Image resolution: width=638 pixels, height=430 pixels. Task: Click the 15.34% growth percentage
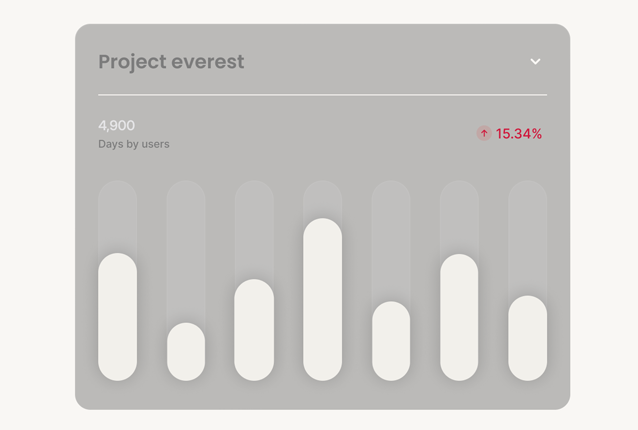click(519, 134)
